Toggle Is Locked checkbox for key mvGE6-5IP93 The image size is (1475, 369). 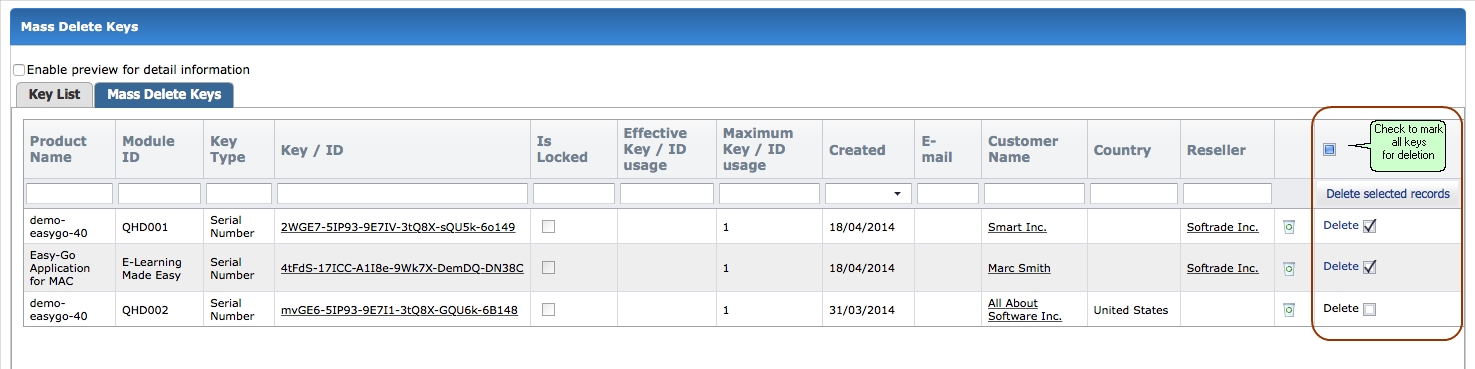point(548,310)
